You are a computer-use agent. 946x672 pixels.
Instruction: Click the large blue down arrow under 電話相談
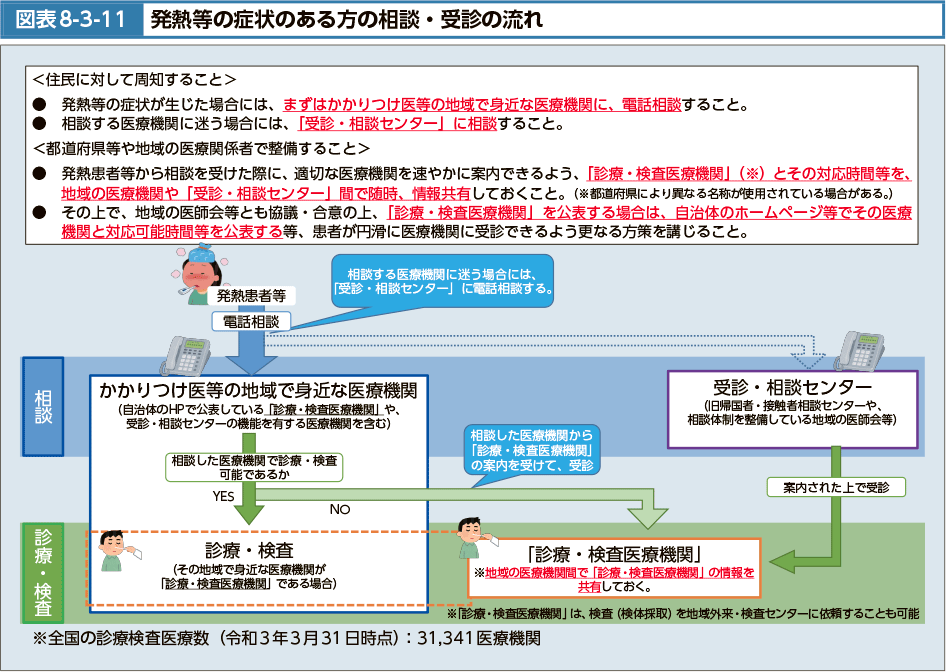(250, 353)
